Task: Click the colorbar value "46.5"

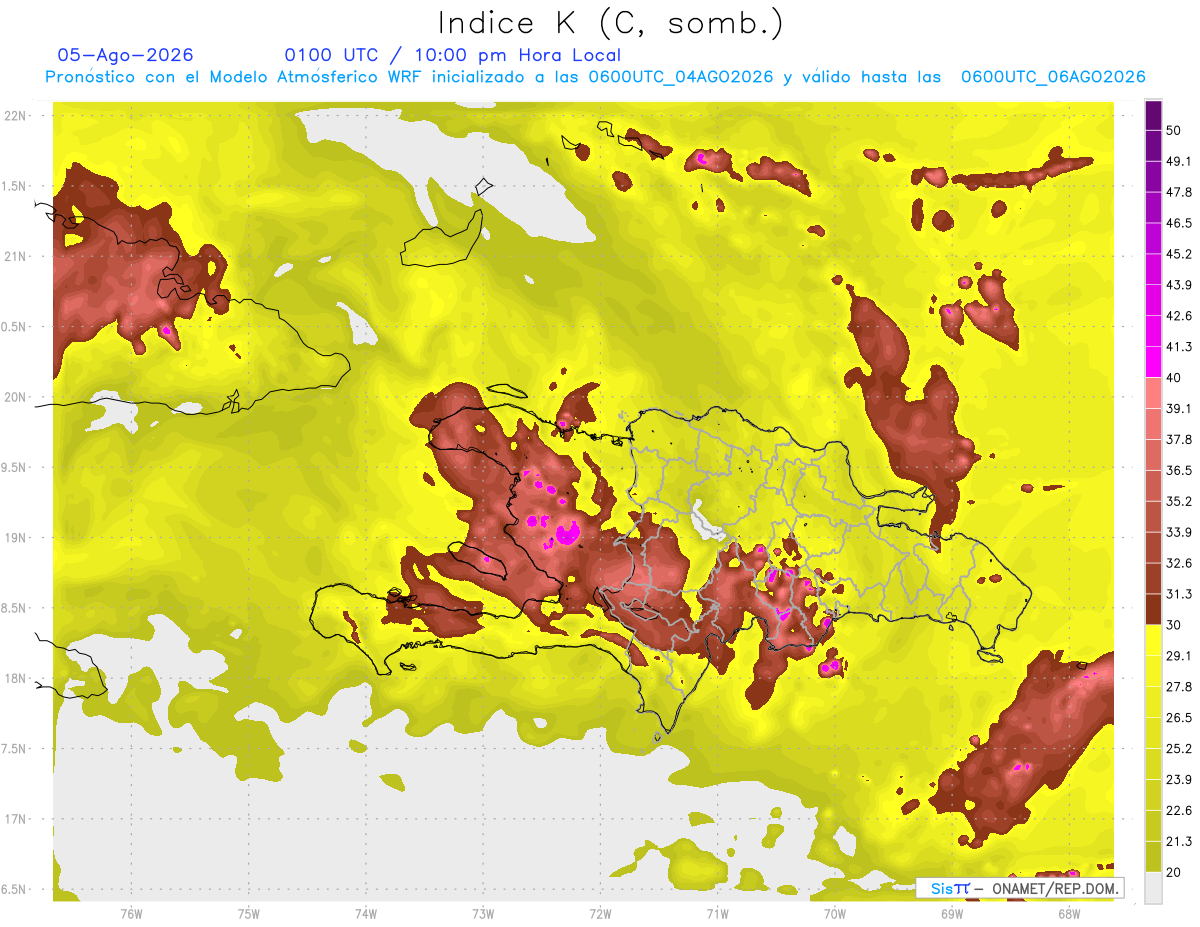Action: coord(1180,223)
